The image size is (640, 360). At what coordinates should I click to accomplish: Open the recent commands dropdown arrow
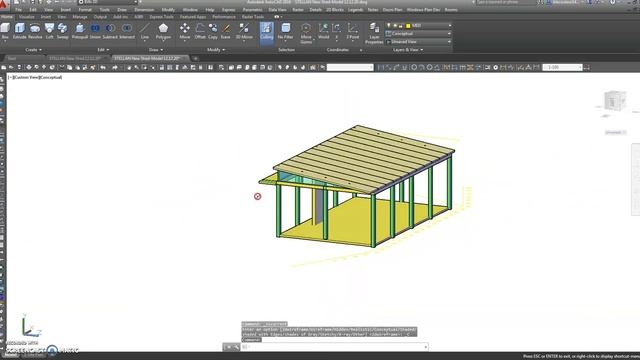pyautogui.click(x=426, y=347)
